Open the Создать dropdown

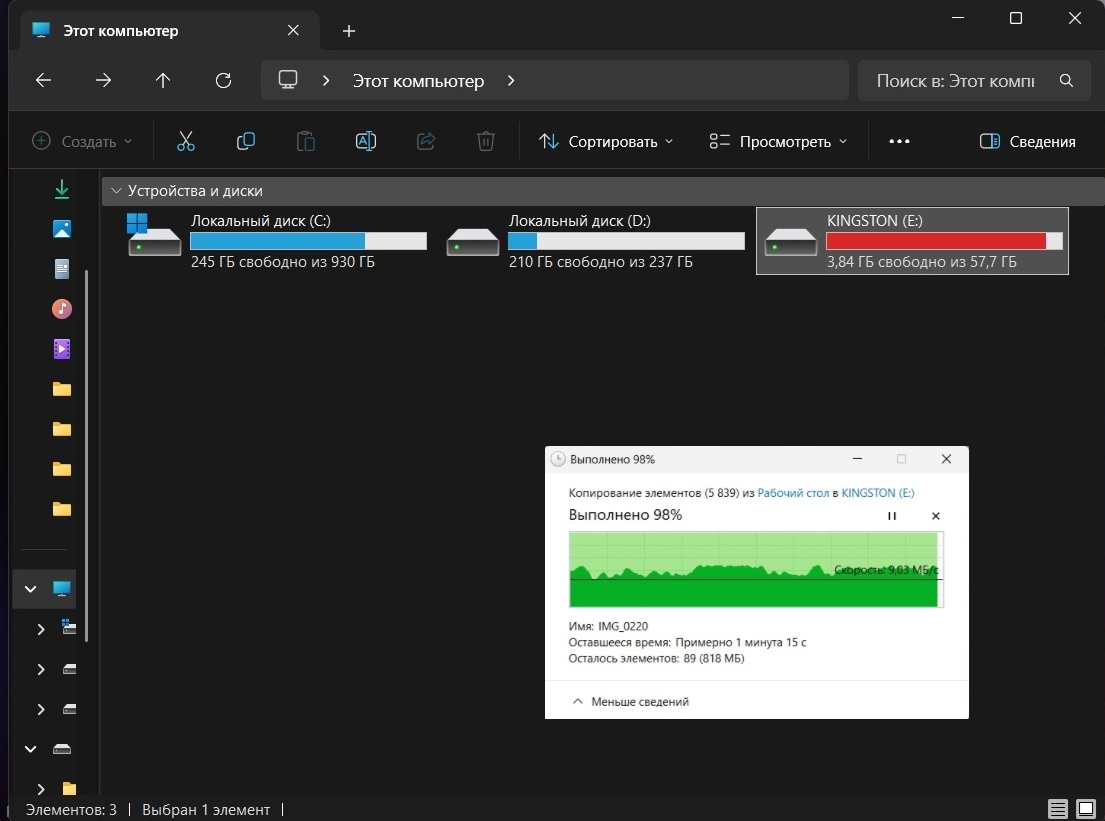tap(82, 141)
